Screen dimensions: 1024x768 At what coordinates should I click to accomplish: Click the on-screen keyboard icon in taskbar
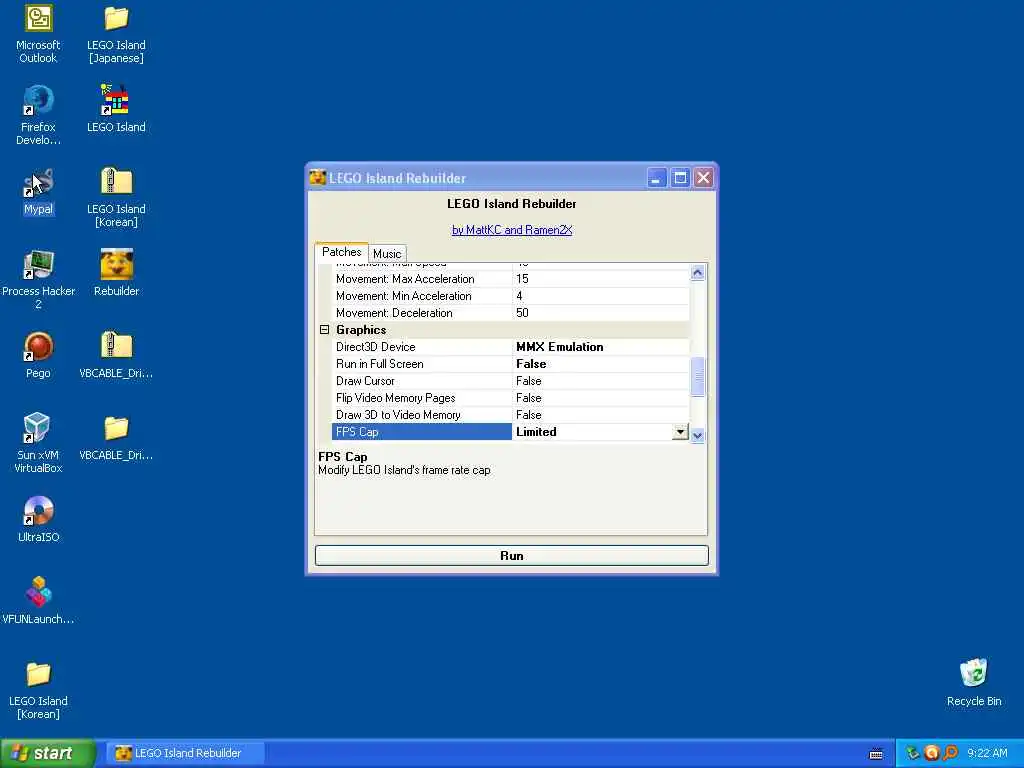(x=876, y=754)
